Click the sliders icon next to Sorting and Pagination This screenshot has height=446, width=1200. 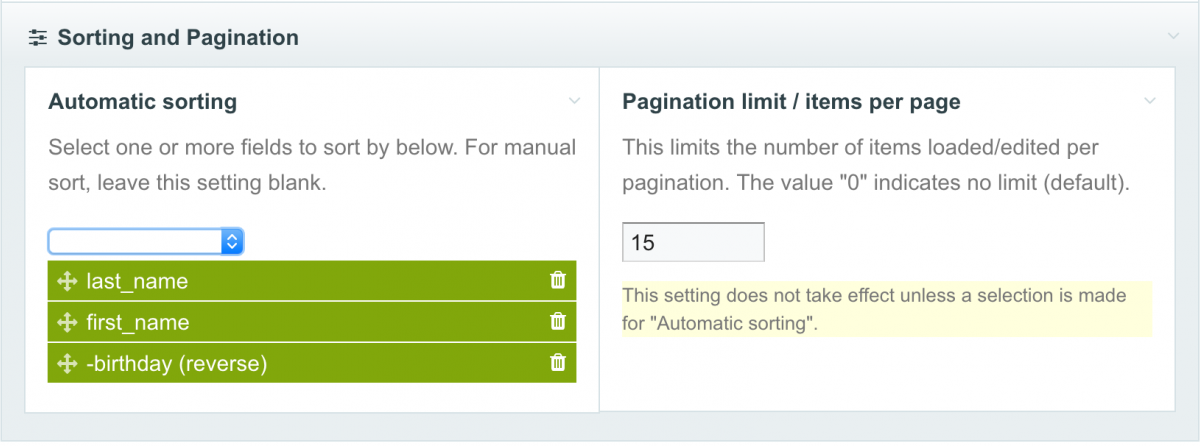tap(38, 38)
